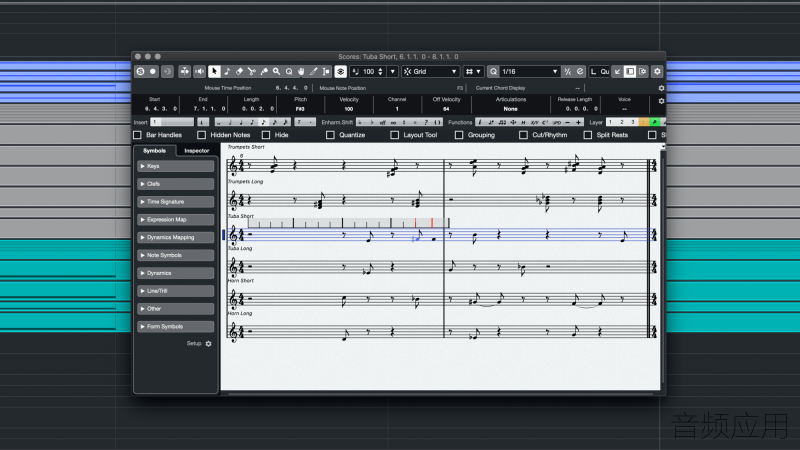Toggle layer 3 button
Image resolution: width=800 pixels, height=450 pixels.
click(x=633, y=122)
